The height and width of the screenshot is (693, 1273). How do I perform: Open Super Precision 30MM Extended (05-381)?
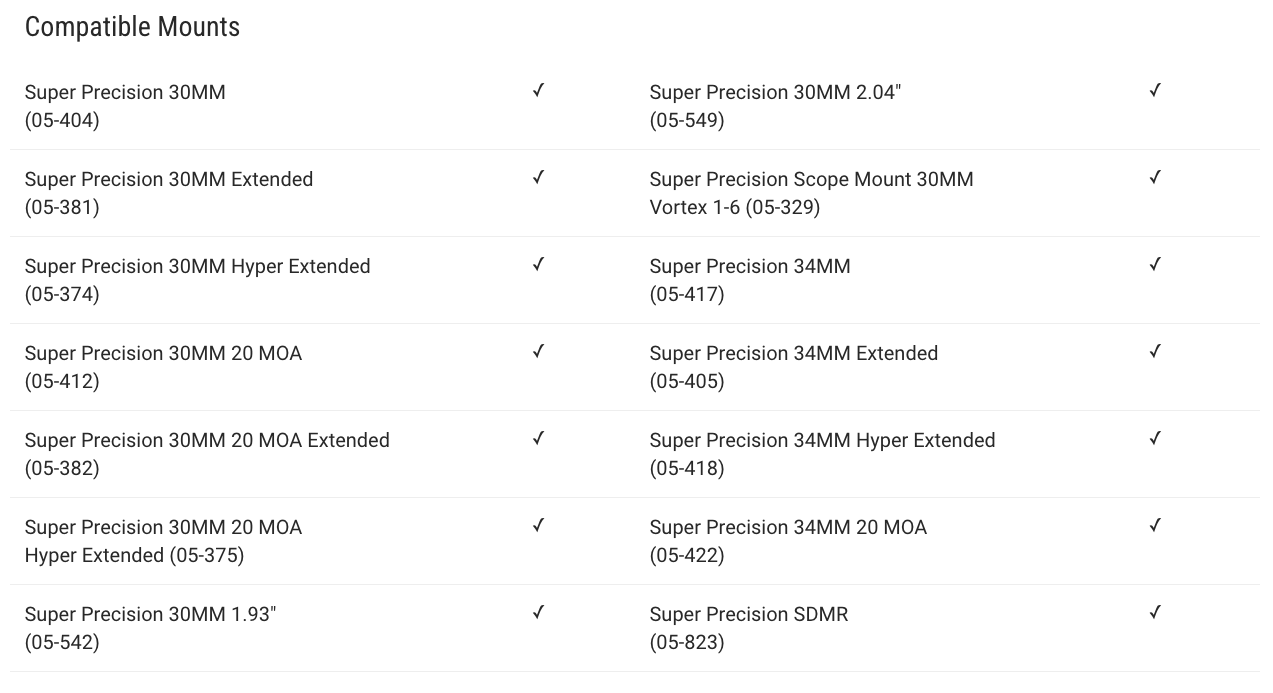coord(169,193)
